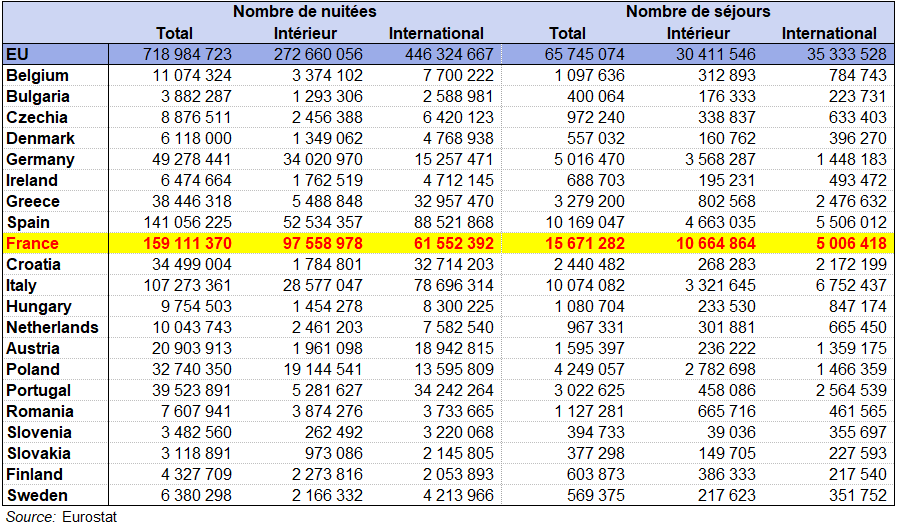
Task: Select the 'International' column under séjours
Action: tap(829, 34)
